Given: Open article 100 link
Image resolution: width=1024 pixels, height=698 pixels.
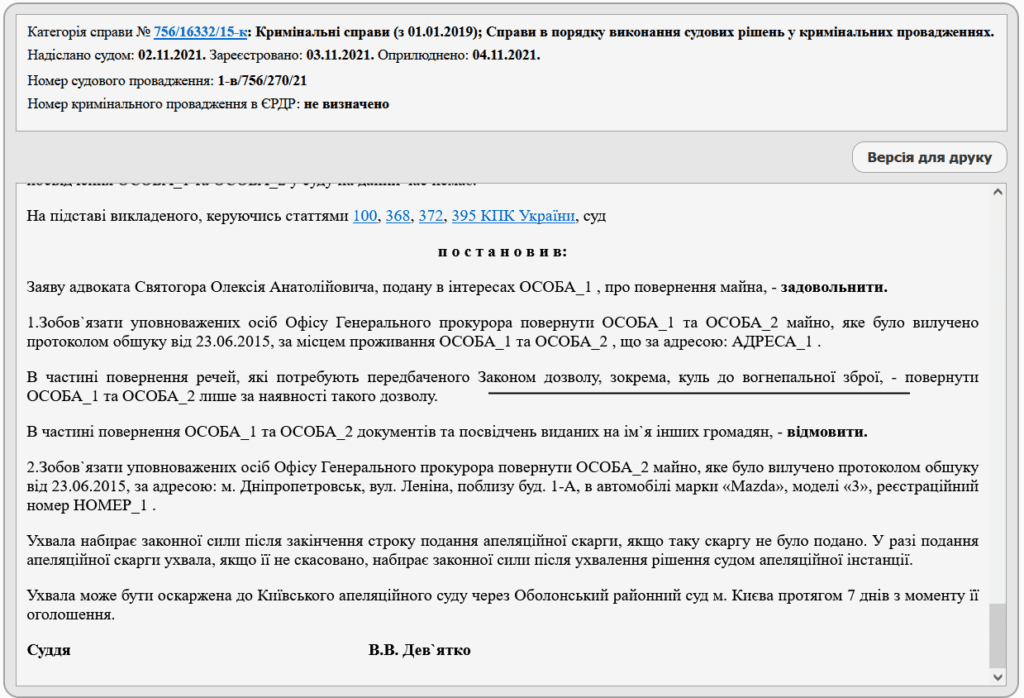Looking at the screenshot, I should click(x=365, y=216).
